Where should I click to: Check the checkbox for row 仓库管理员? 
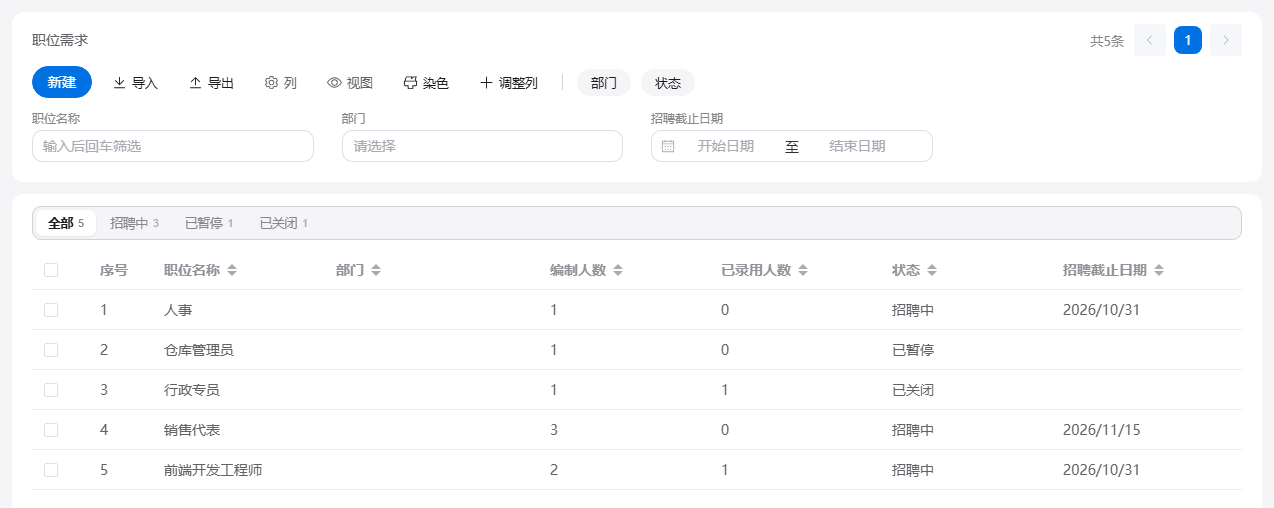coord(51,350)
